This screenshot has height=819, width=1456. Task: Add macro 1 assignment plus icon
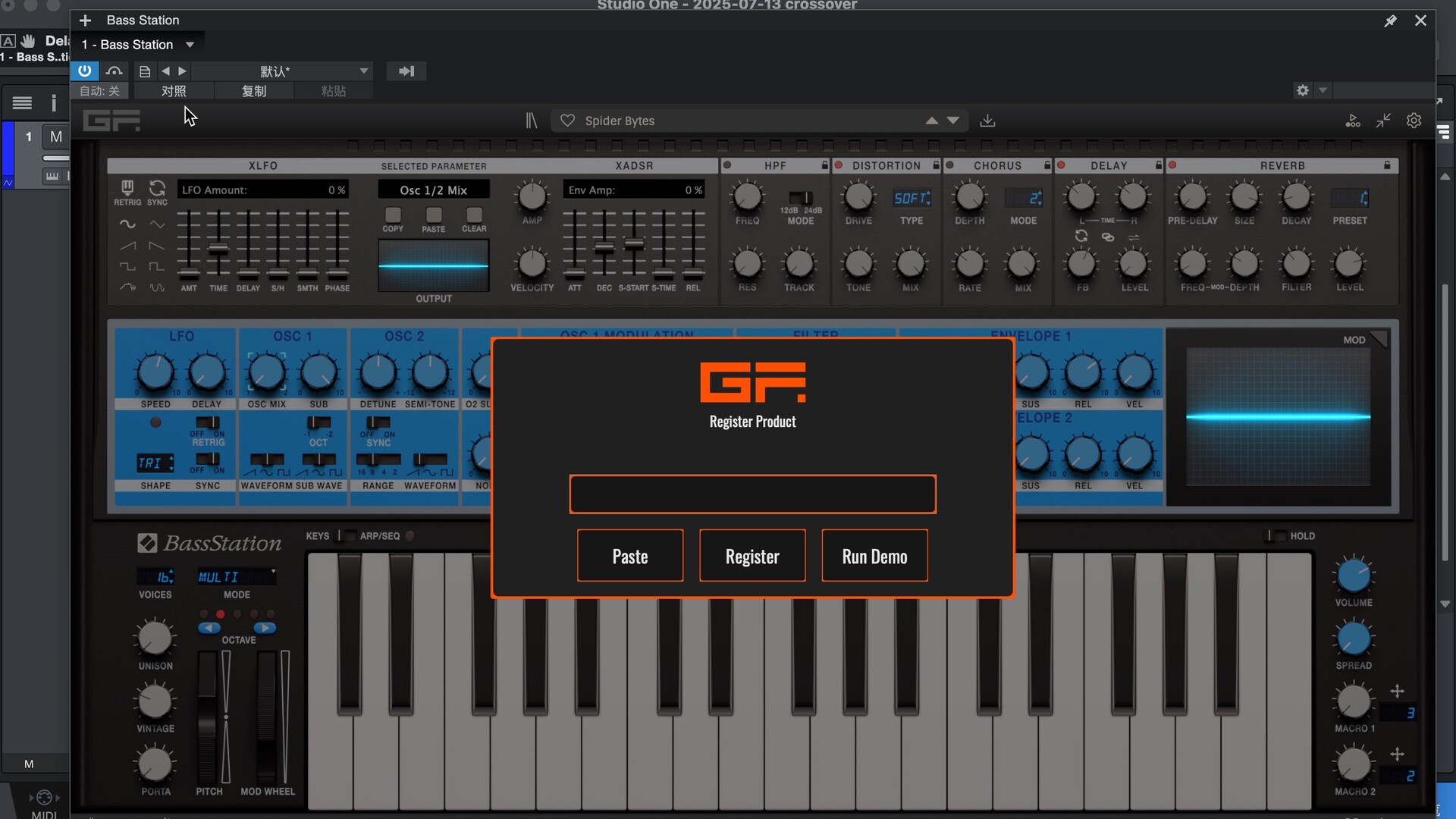click(x=1397, y=691)
